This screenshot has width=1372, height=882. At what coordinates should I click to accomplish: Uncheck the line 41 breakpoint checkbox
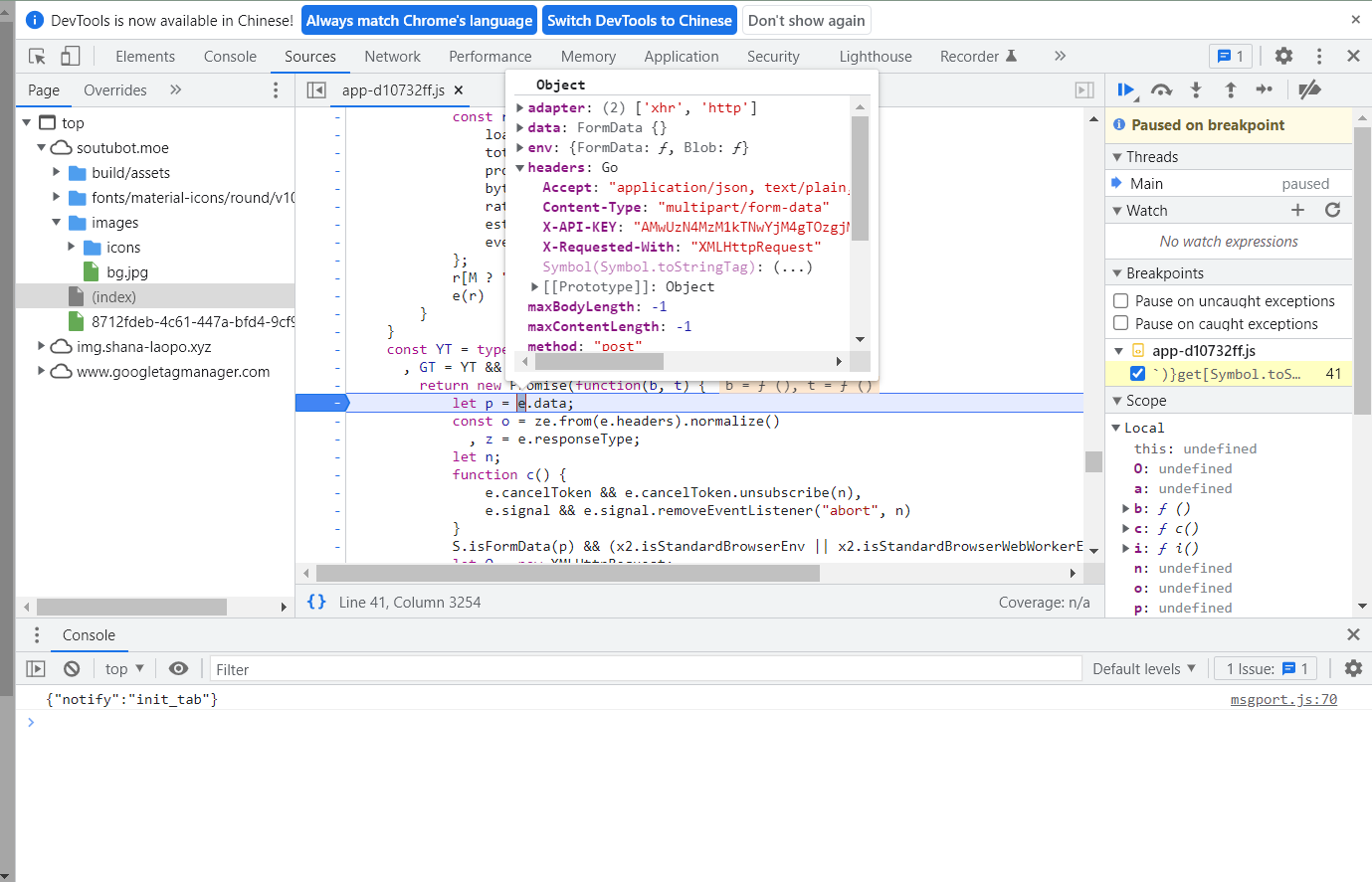tap(1137, 374)
